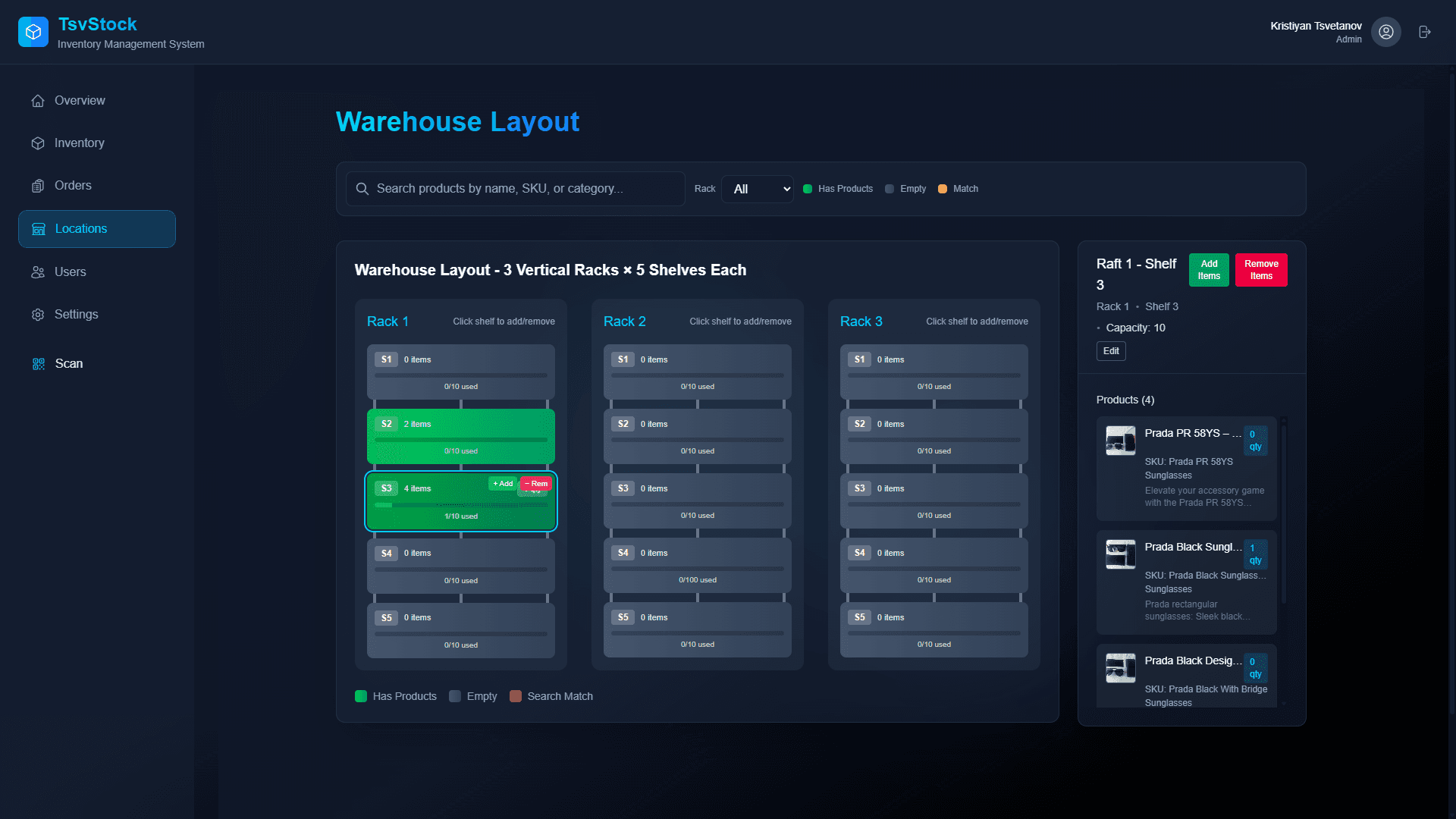
Task: Click the Users people icon
Action: click(38, 272)
